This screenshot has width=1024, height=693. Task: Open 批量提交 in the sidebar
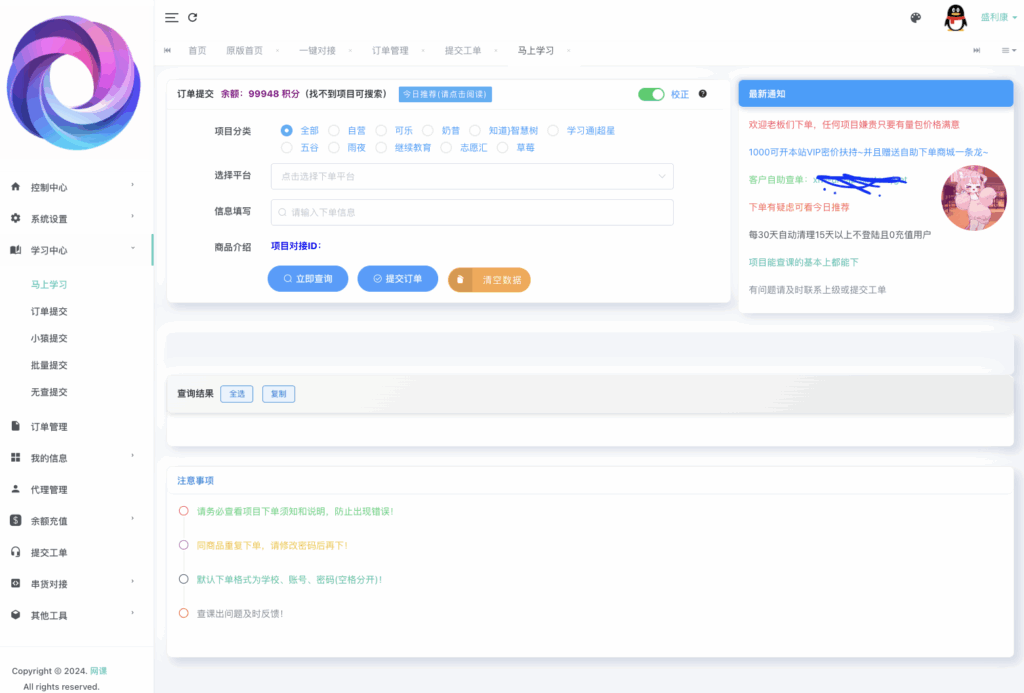(49, 365)
